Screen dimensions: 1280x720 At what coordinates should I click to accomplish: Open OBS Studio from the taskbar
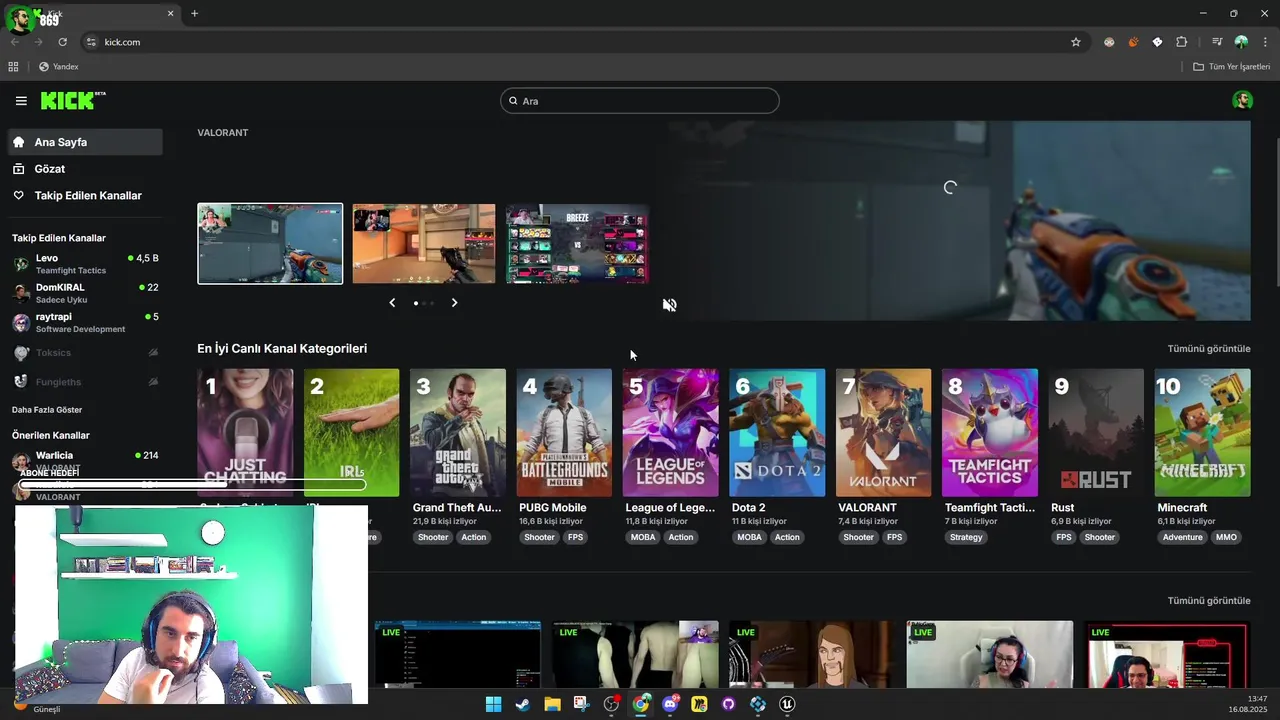pos(611,704)
